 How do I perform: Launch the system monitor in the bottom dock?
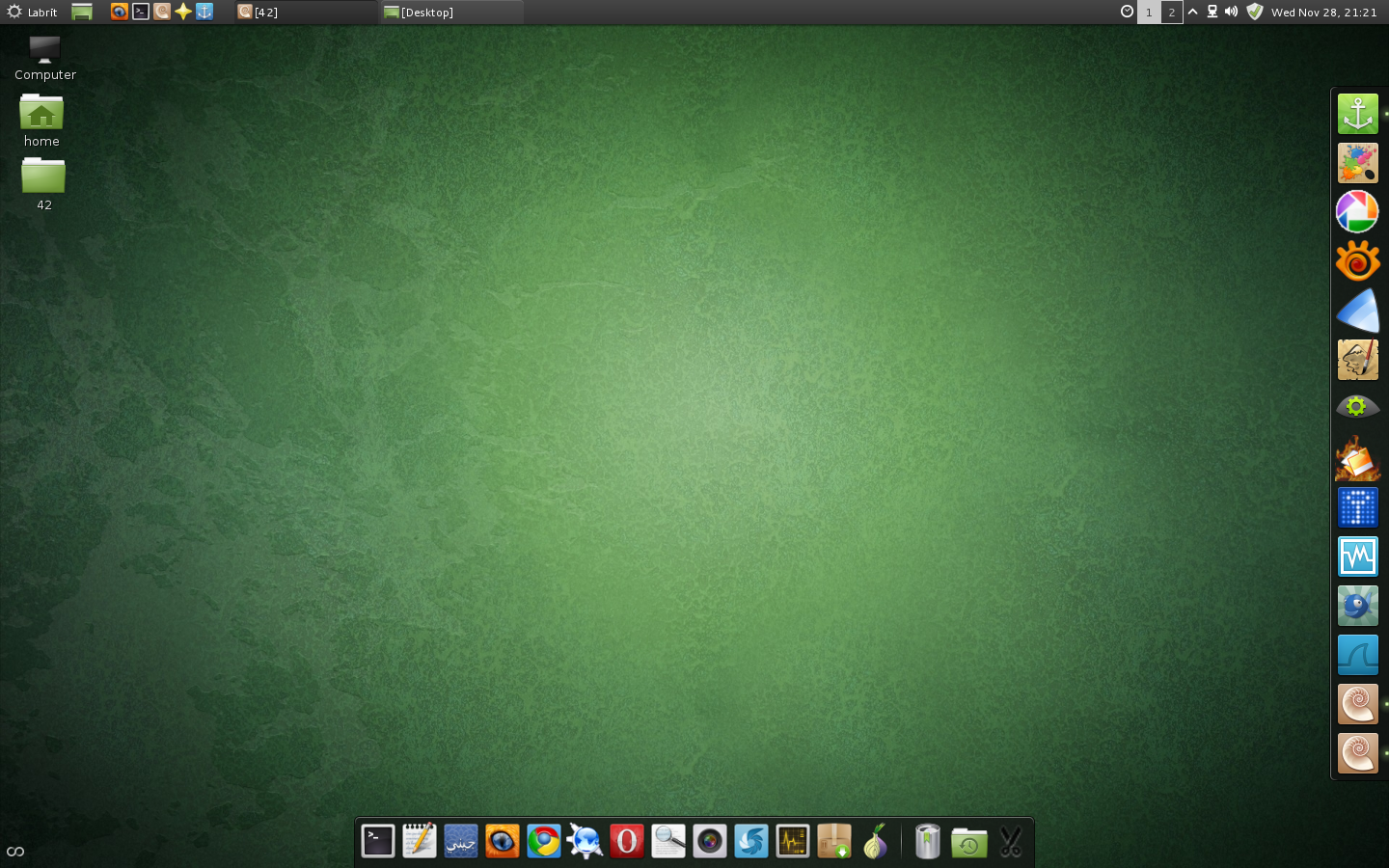click(792, 841)
